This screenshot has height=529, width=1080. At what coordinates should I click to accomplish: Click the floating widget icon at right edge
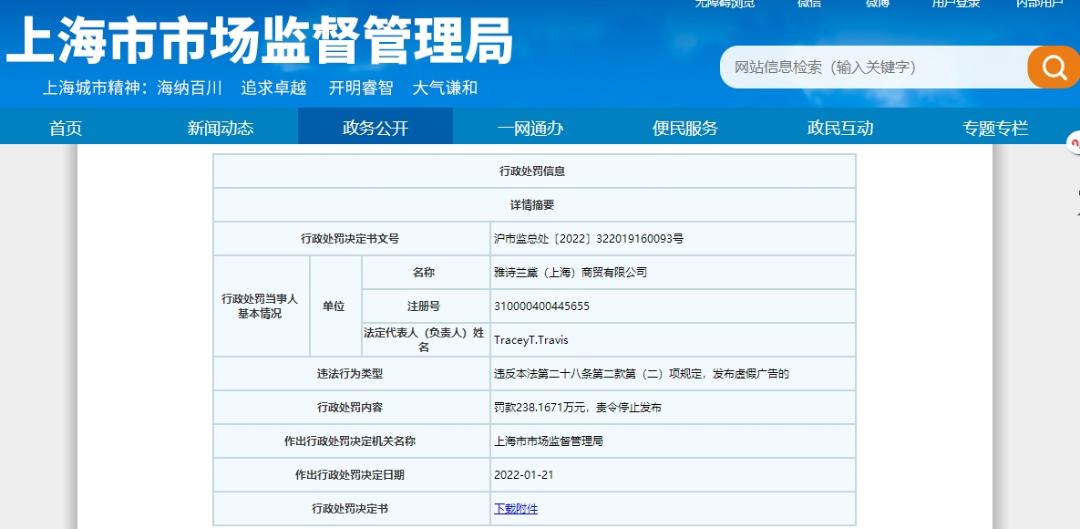(x=1074, y=145)
